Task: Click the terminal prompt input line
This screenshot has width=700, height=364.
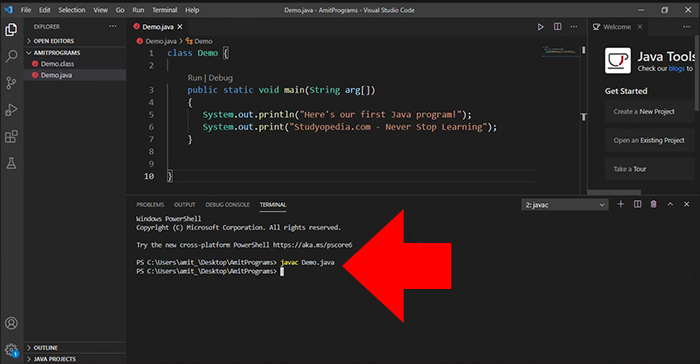Action: [x=210, y=271]
